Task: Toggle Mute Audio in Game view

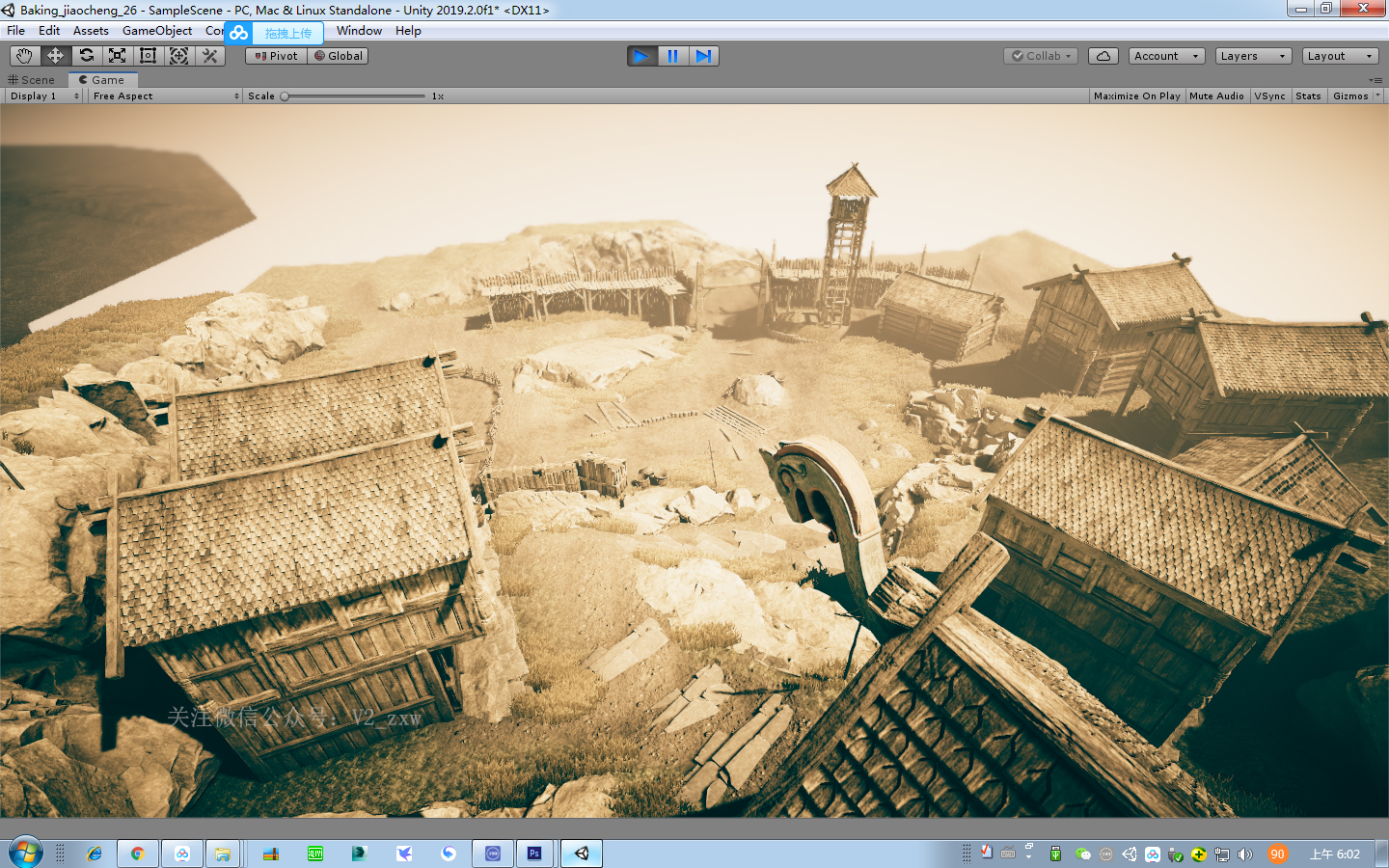Action: pyautogui.click(x=1216, y=96)
